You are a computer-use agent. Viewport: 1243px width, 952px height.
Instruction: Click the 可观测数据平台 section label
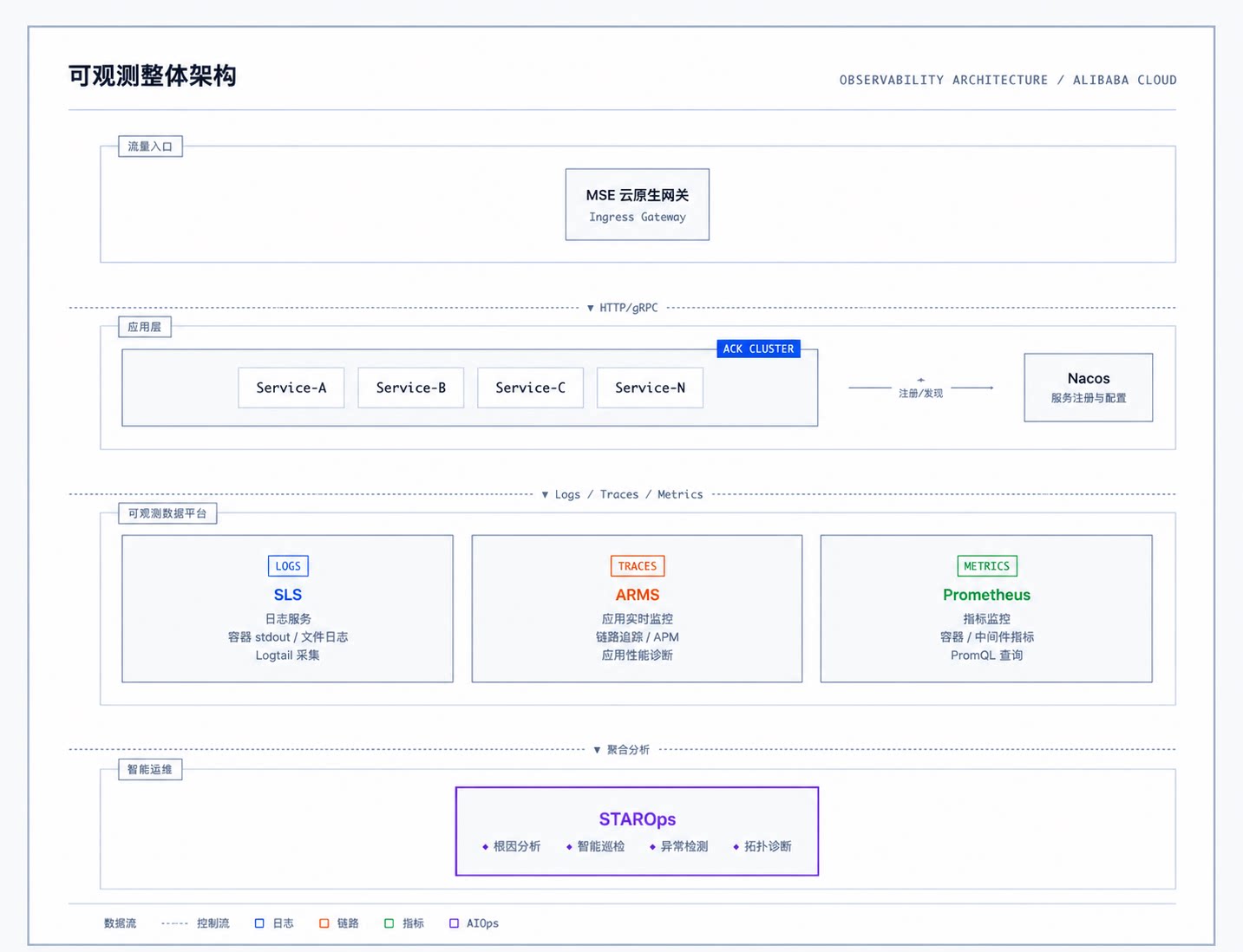pyautogui.click(x=167, y=513)
